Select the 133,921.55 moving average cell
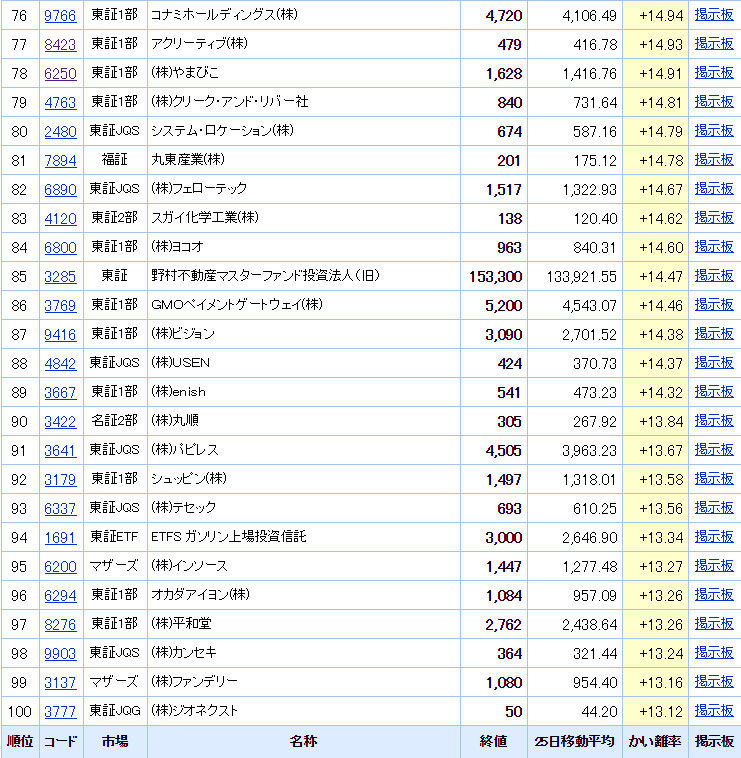 pos(575,277)
